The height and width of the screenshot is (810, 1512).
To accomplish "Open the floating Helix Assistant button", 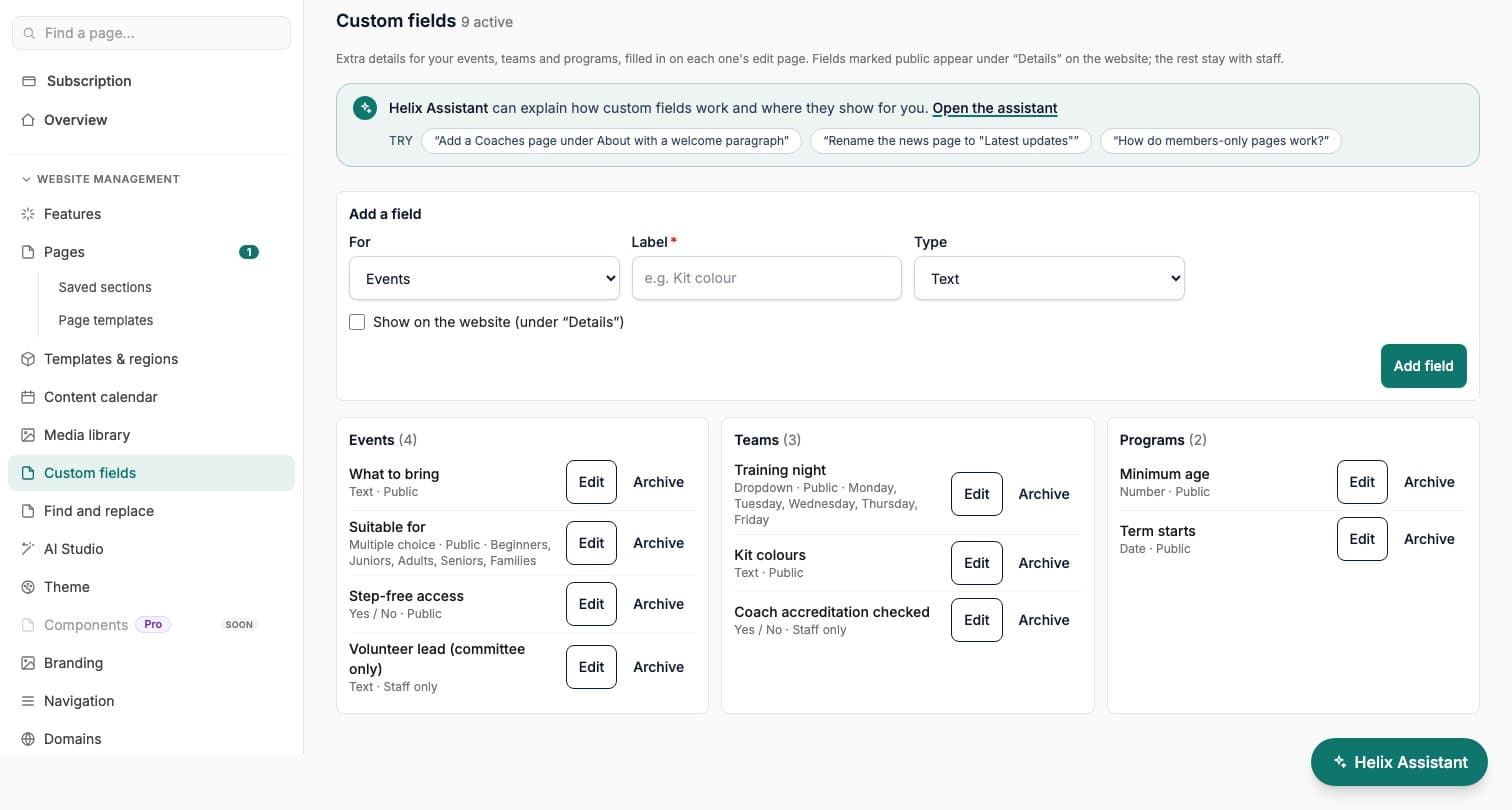I will click(x=1399, y=762).
